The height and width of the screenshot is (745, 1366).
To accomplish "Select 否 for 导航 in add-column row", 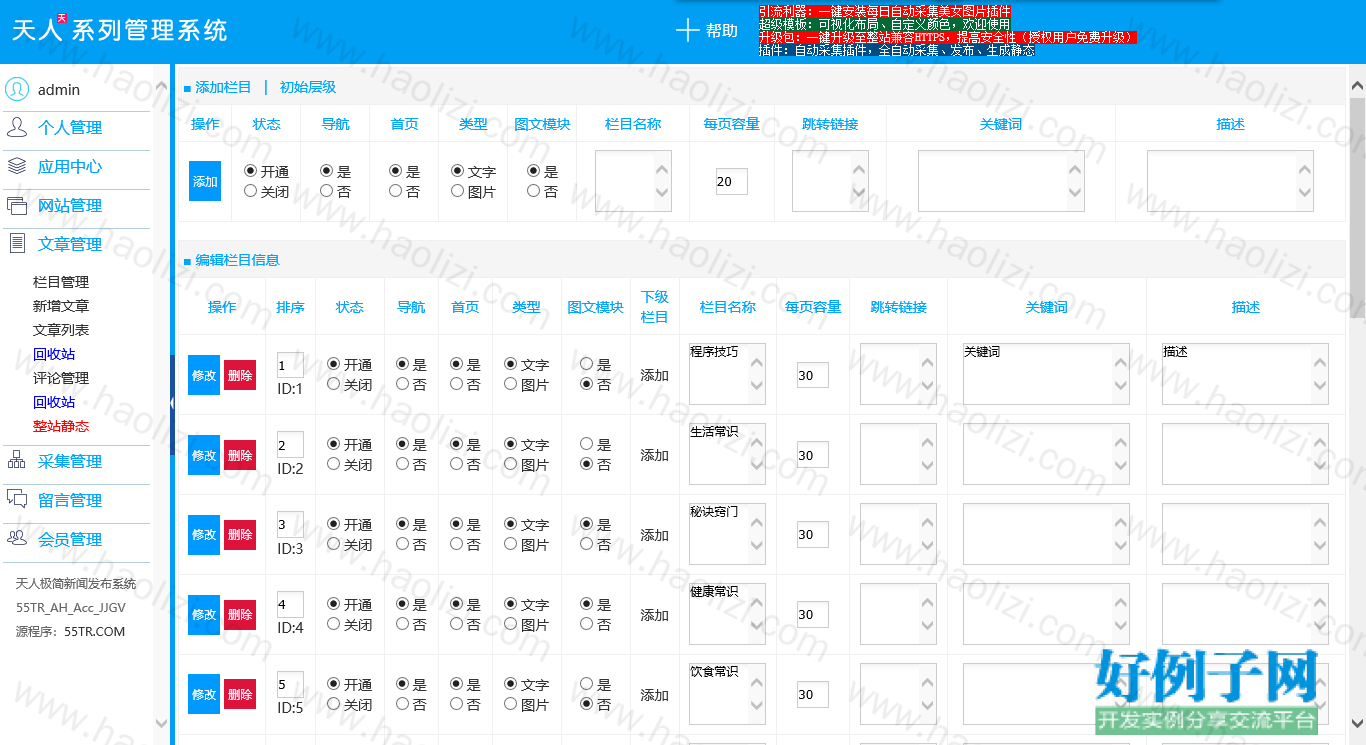I will [326, 191].
